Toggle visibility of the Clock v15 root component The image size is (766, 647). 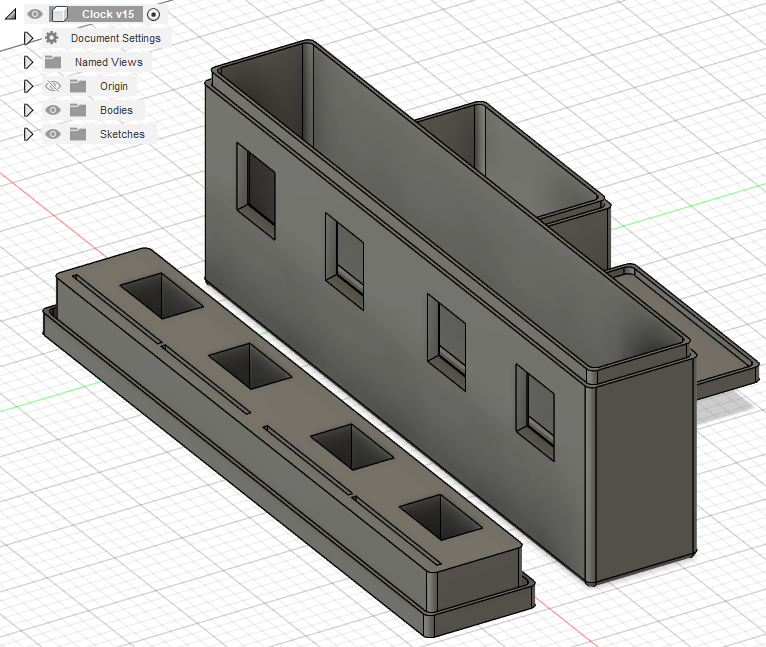(x=35, y=14)
